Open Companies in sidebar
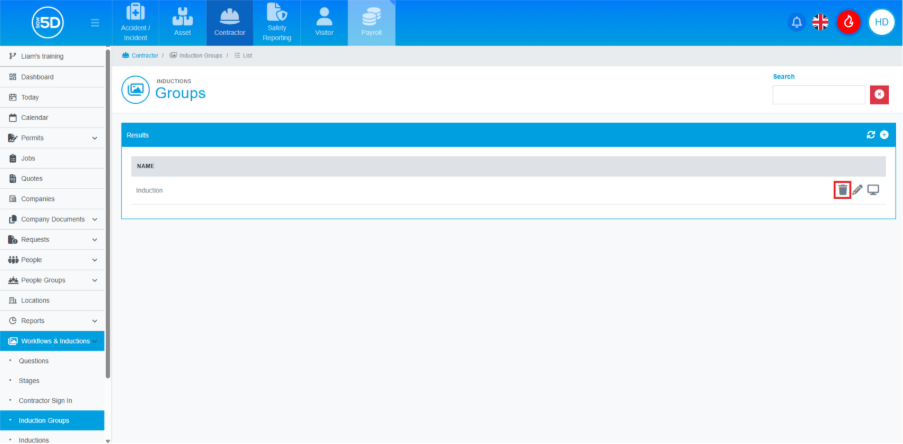Screen dimensions: 903x444 click(52, 199)
